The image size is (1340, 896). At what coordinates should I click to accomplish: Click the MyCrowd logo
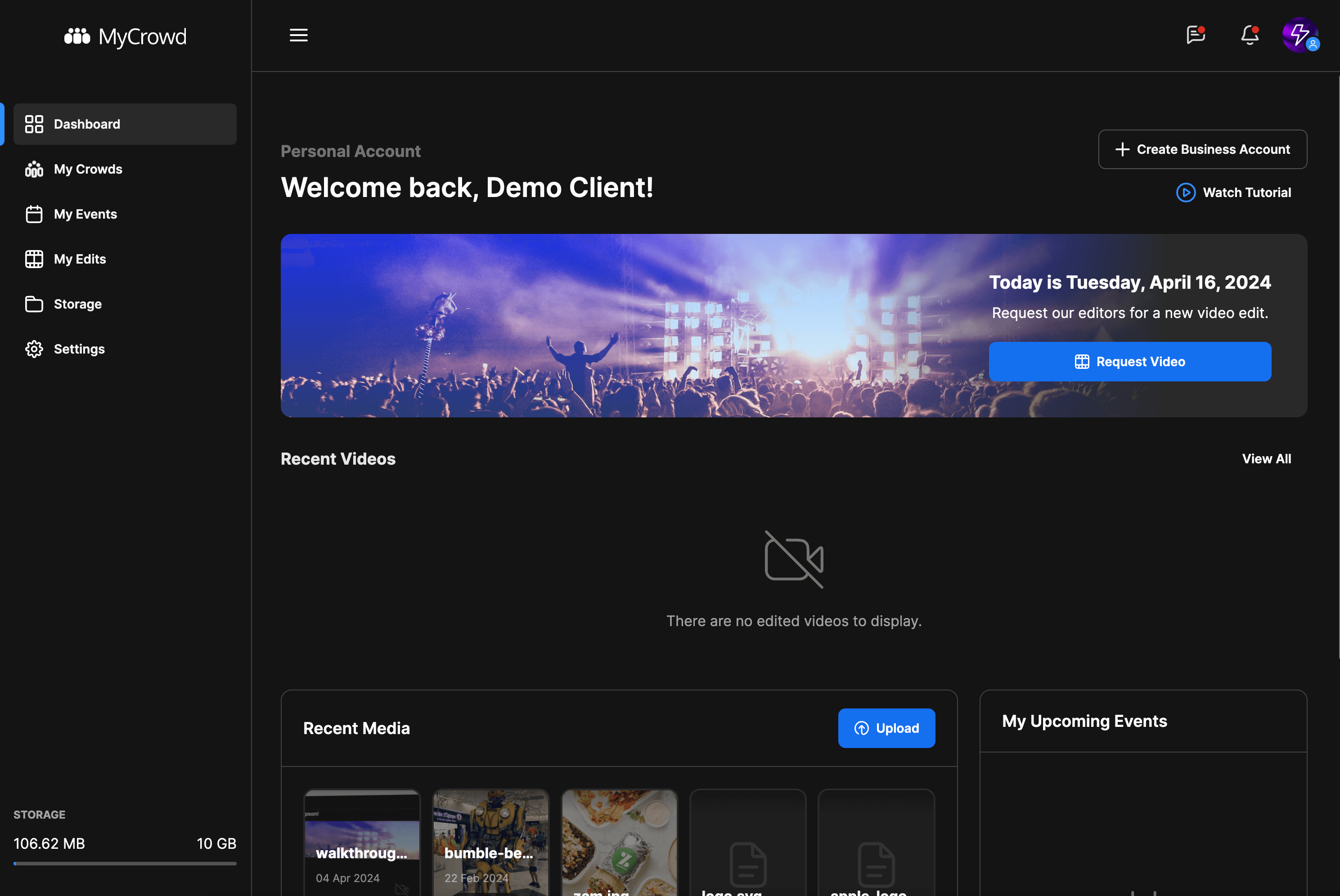125,36
